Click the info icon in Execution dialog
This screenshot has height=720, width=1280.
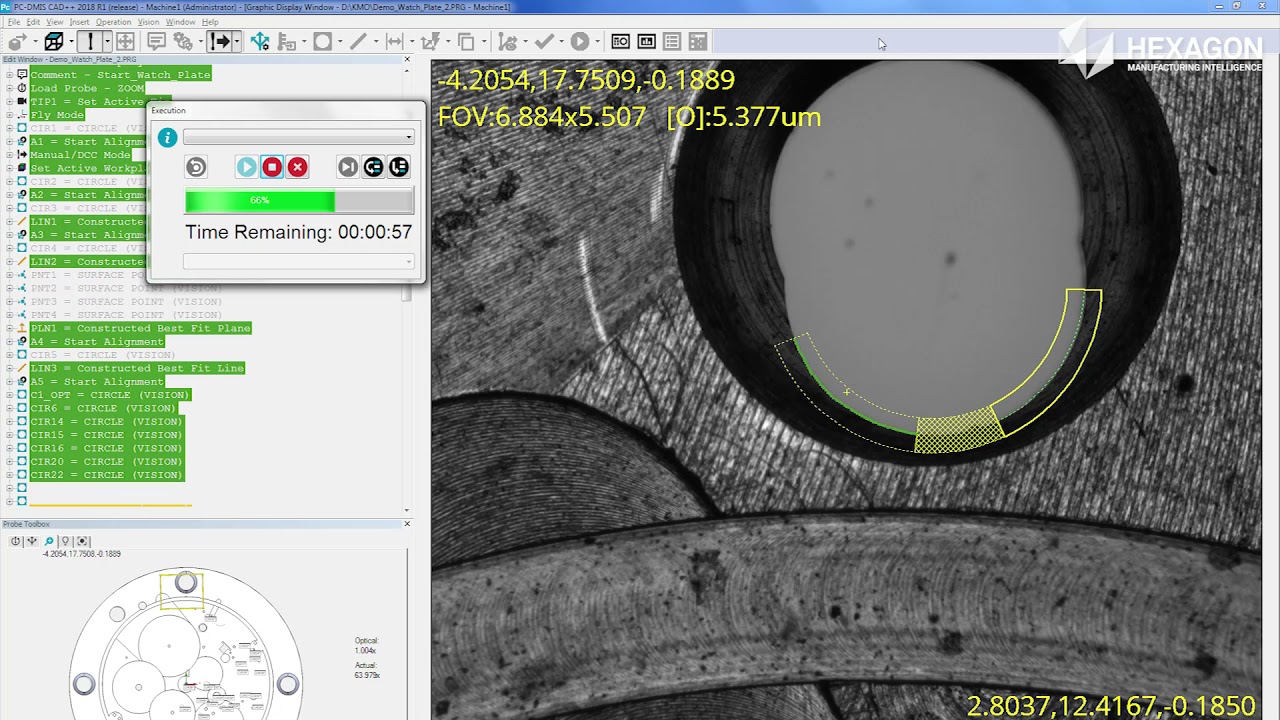click(167, 137)
